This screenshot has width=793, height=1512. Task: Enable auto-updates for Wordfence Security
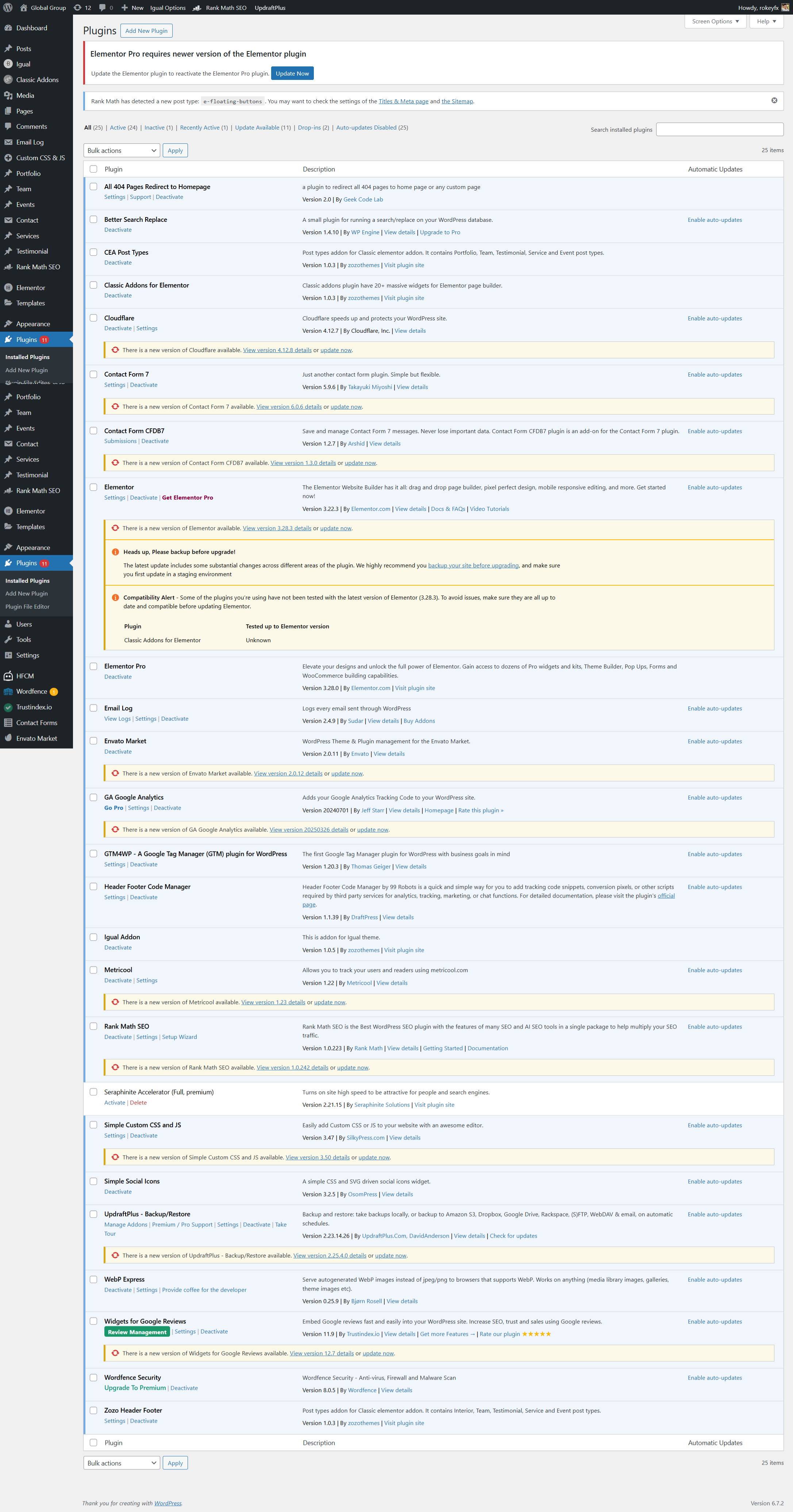coord(714,1378)
